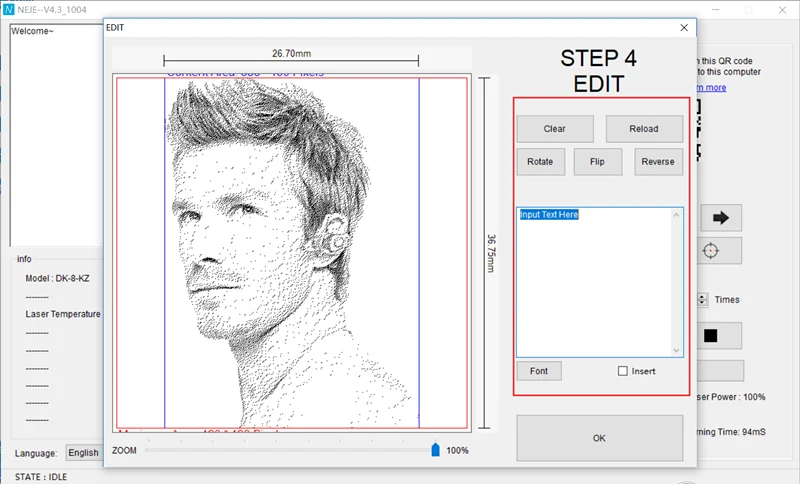The width and height of the screenshot is (800, 484).
Task: Click the Welcome~ log text area
Action: 57,135
